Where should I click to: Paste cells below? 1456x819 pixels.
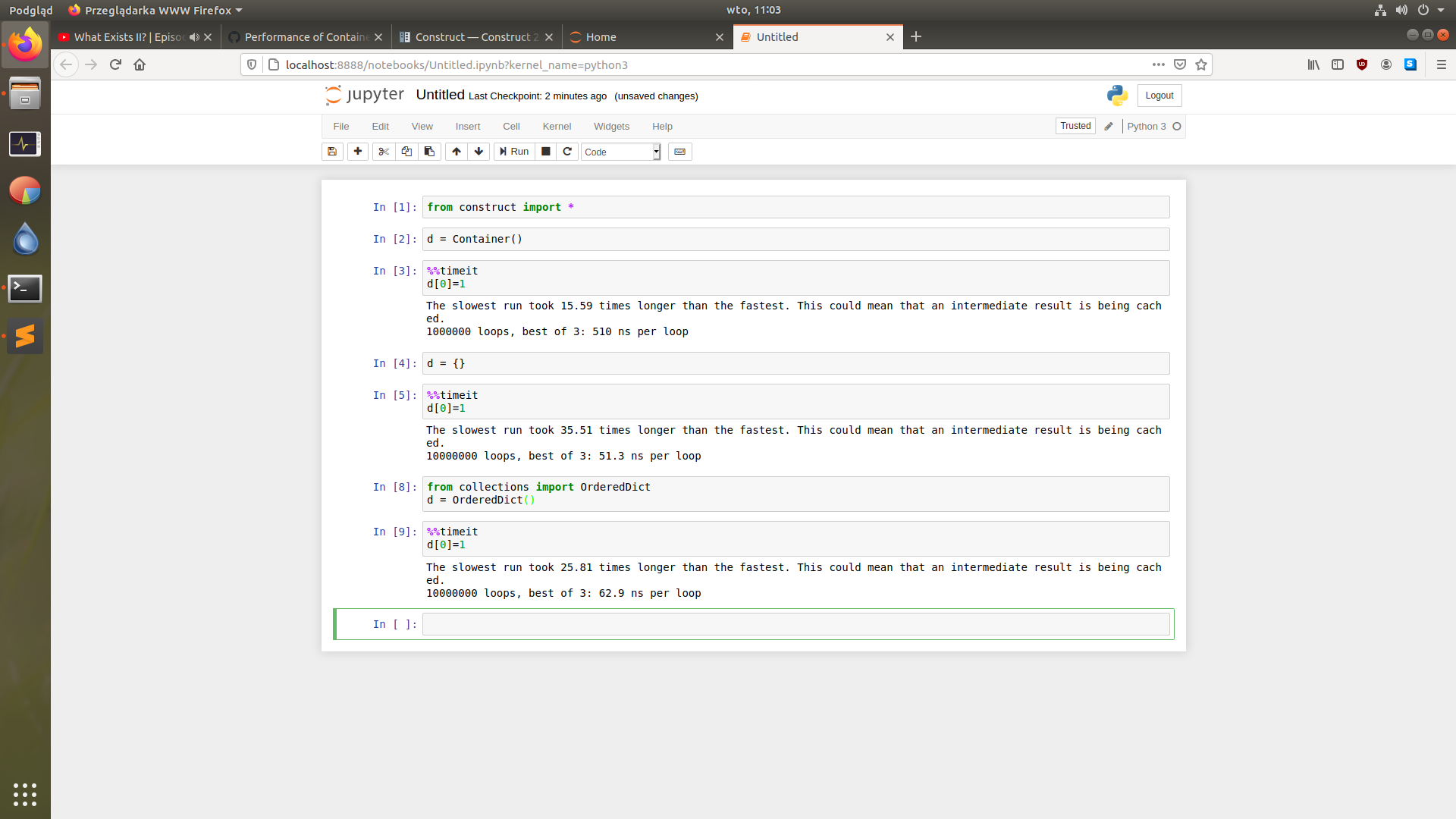tap(429, 152)
